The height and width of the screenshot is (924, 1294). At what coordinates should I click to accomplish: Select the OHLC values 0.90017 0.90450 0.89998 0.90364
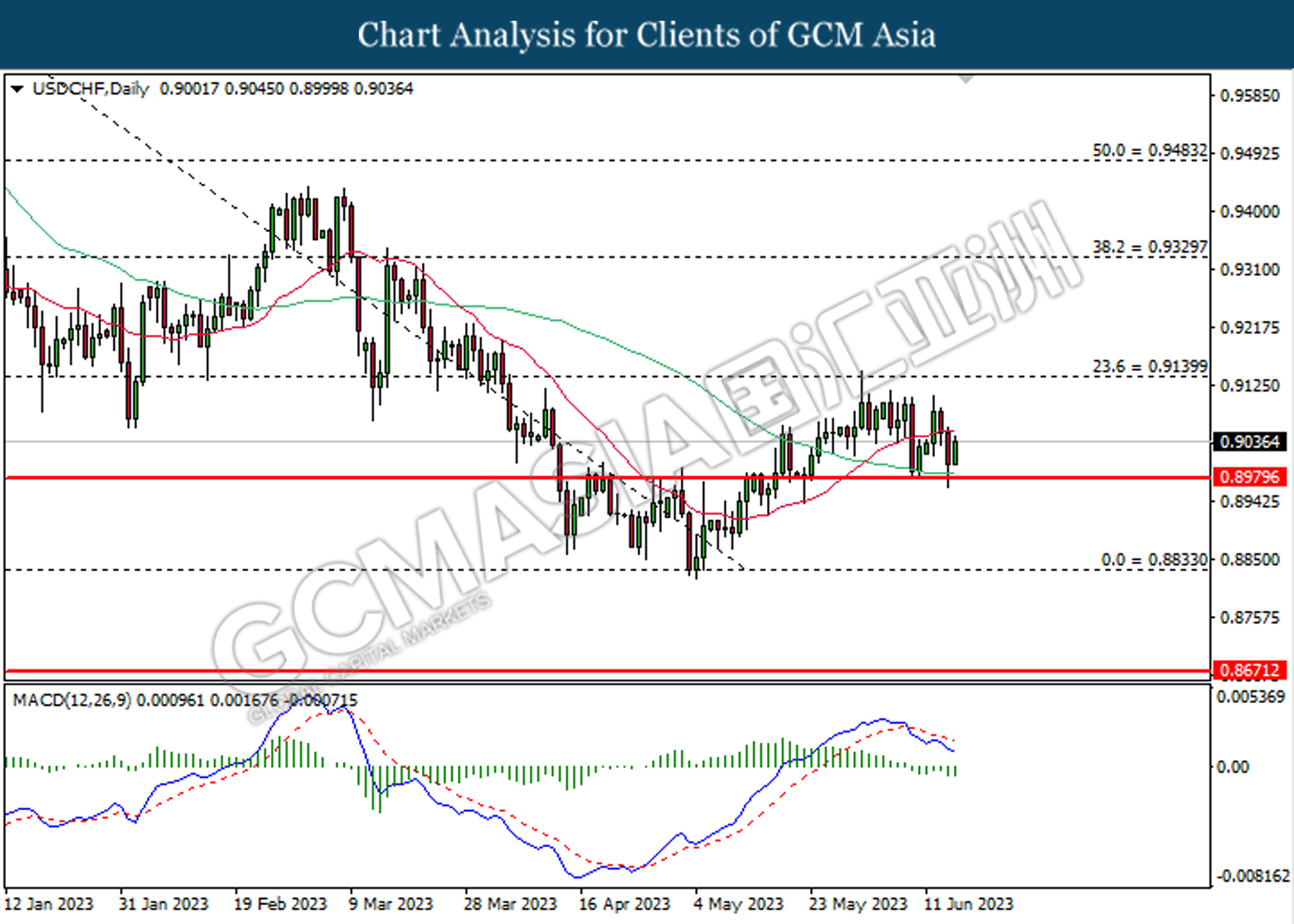pyautogui.click(x=286, y=89)
